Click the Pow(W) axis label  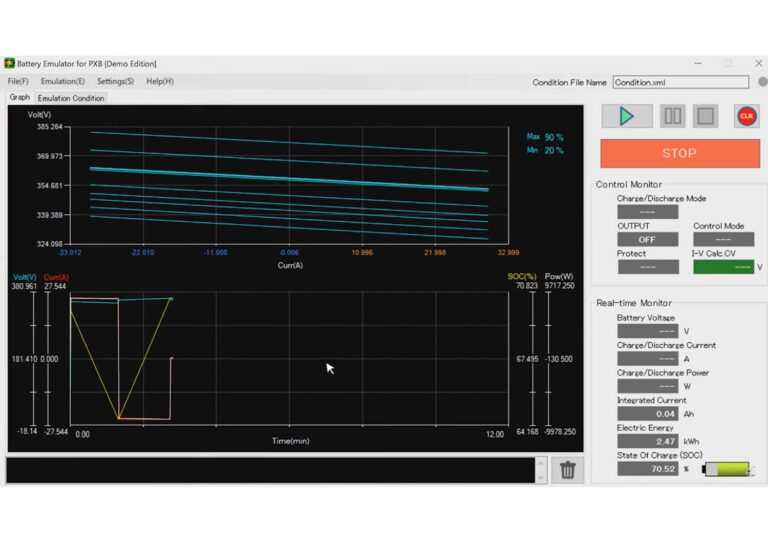(x=559, y=277)
